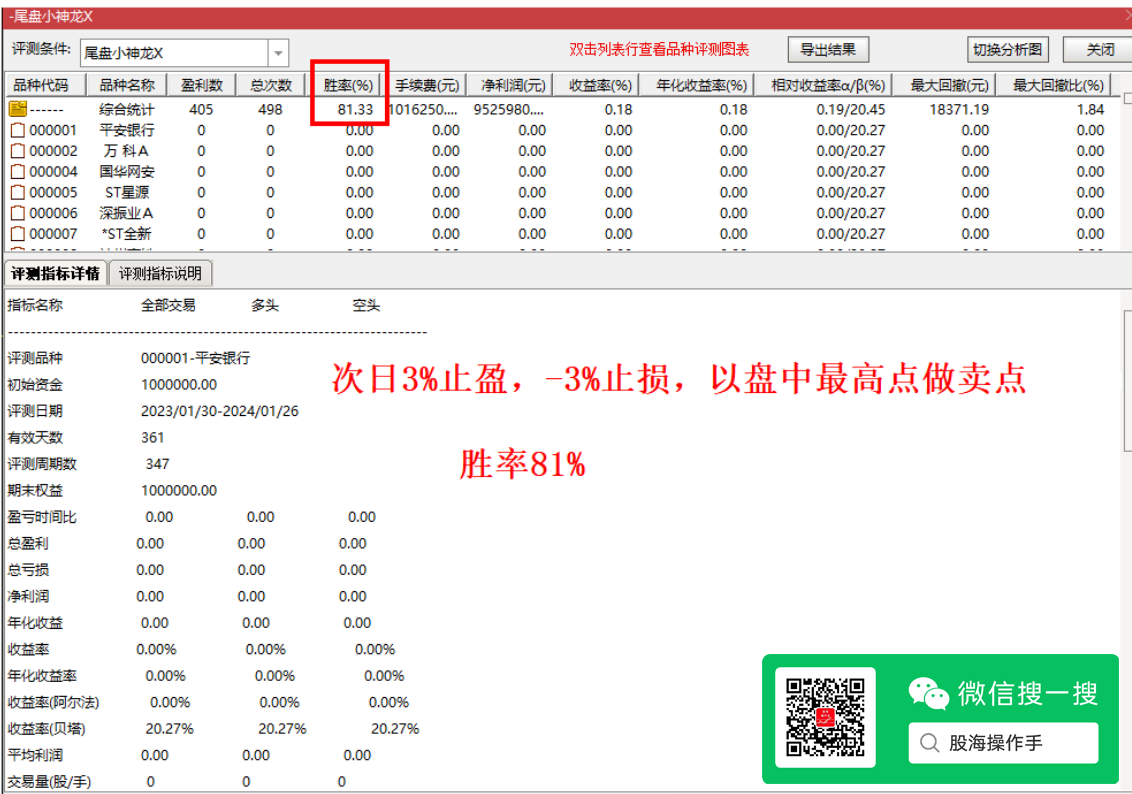Click the 收益率(贝塔) label
The height and width of the screenshot is (794, 1132).
(46, 729)
